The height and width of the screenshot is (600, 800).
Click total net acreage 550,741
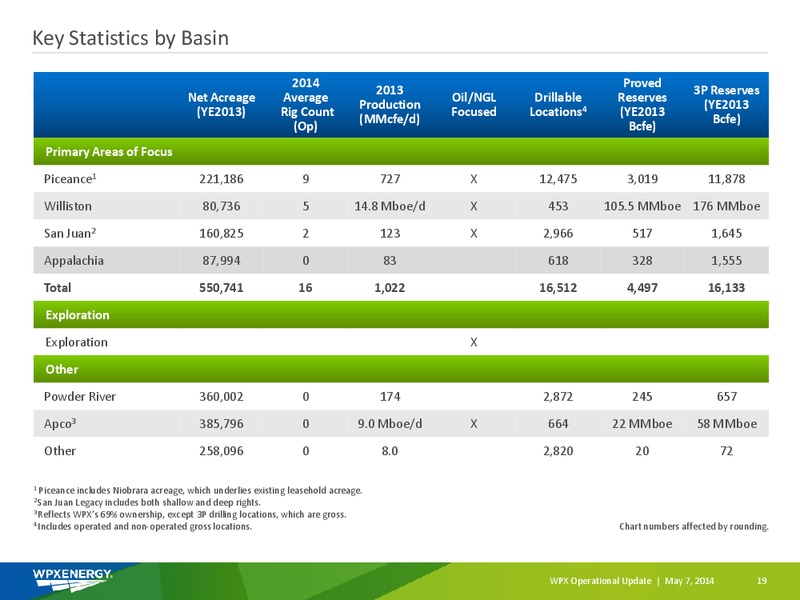tap(221, 288)
